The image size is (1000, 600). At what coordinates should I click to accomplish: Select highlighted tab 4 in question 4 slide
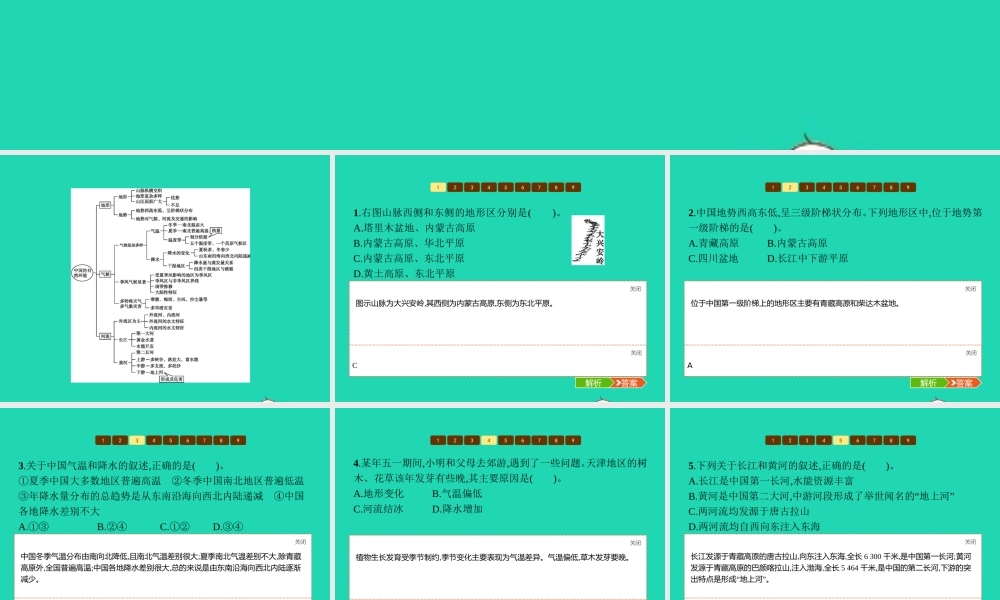point(489,441)
